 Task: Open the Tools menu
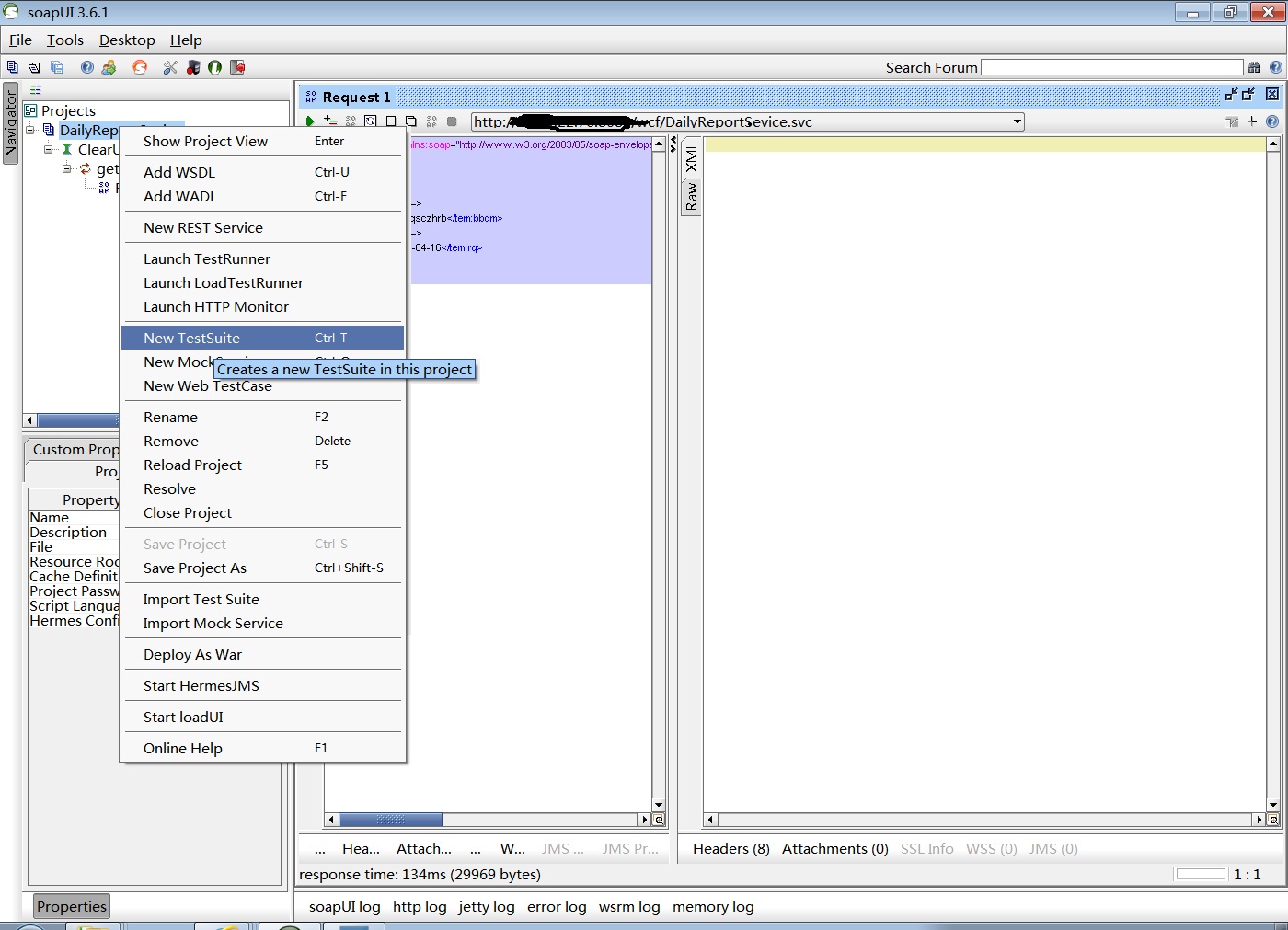65,40
